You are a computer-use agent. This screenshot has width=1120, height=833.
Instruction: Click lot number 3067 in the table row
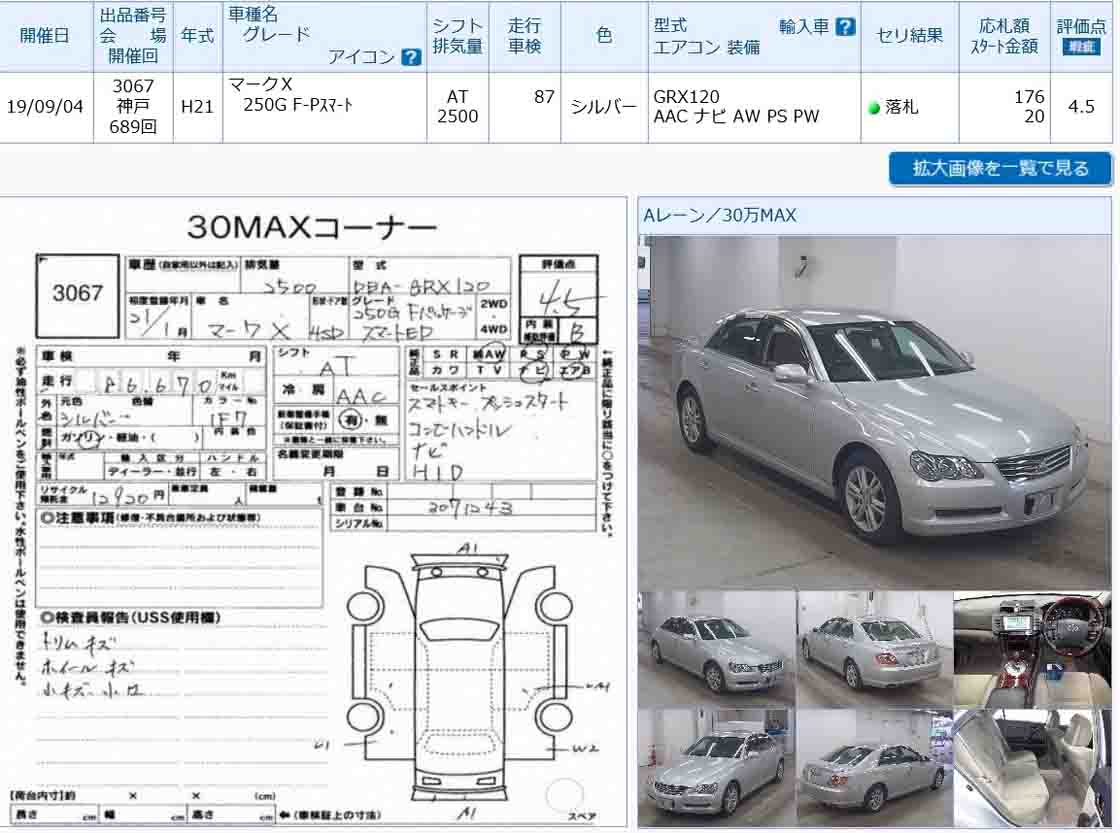(x=133, y=86)
